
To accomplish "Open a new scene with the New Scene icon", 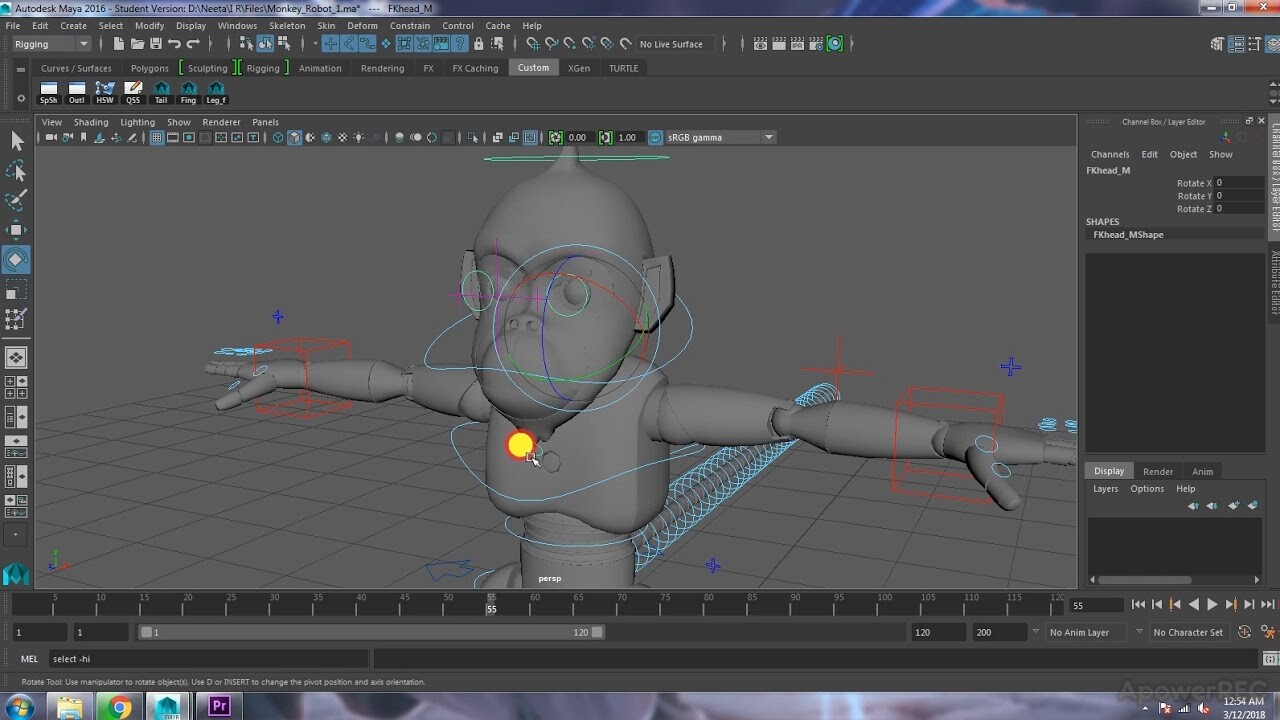I will point(119,44).
